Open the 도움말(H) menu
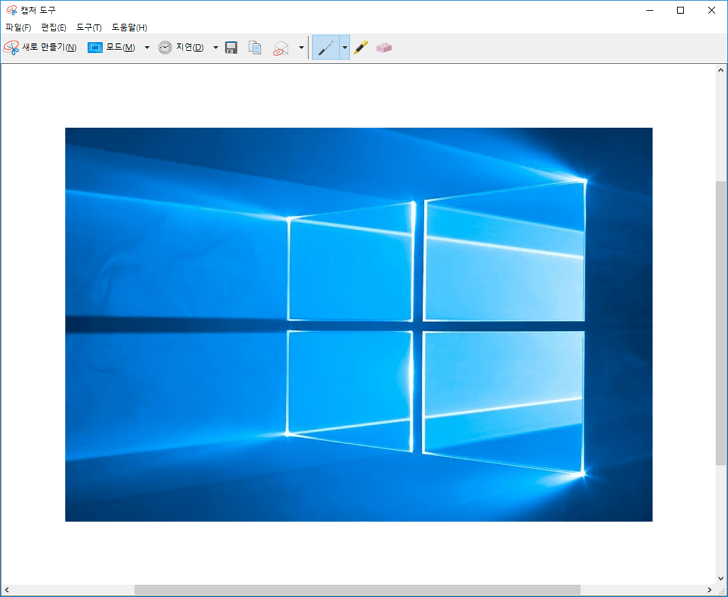Screen dimensions: 728x597 coord(129,27)
